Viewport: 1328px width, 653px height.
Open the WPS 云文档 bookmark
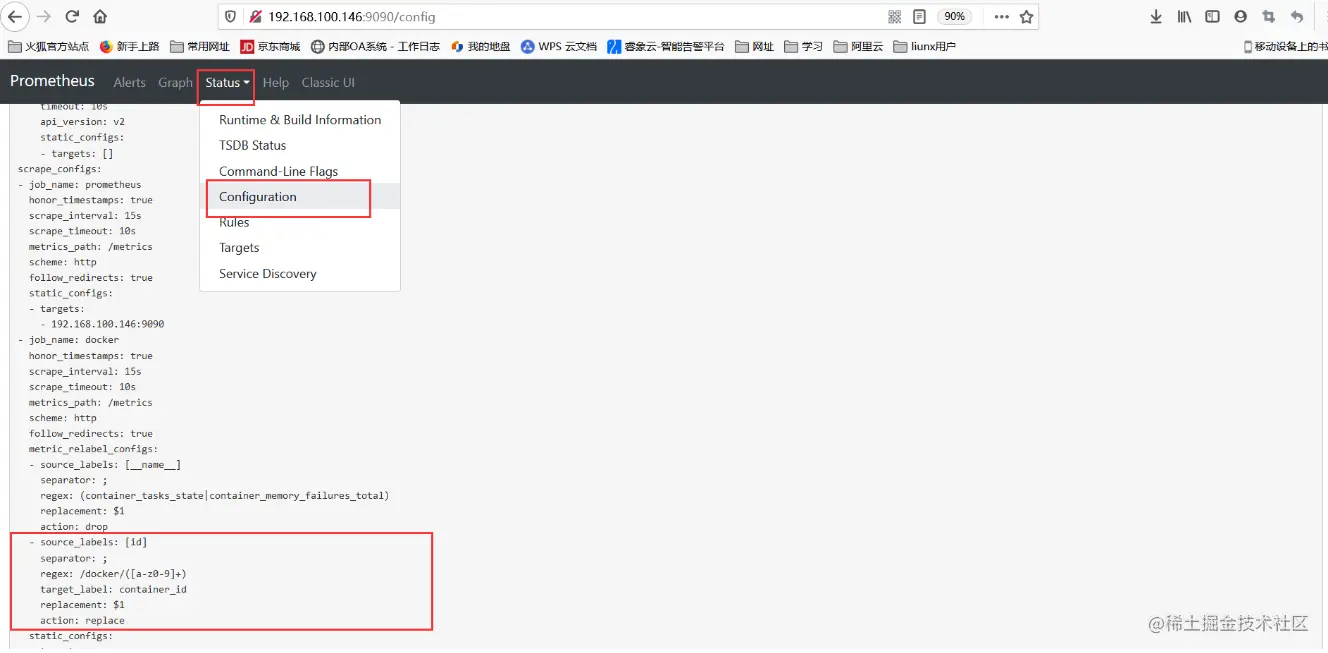(559, 46)
